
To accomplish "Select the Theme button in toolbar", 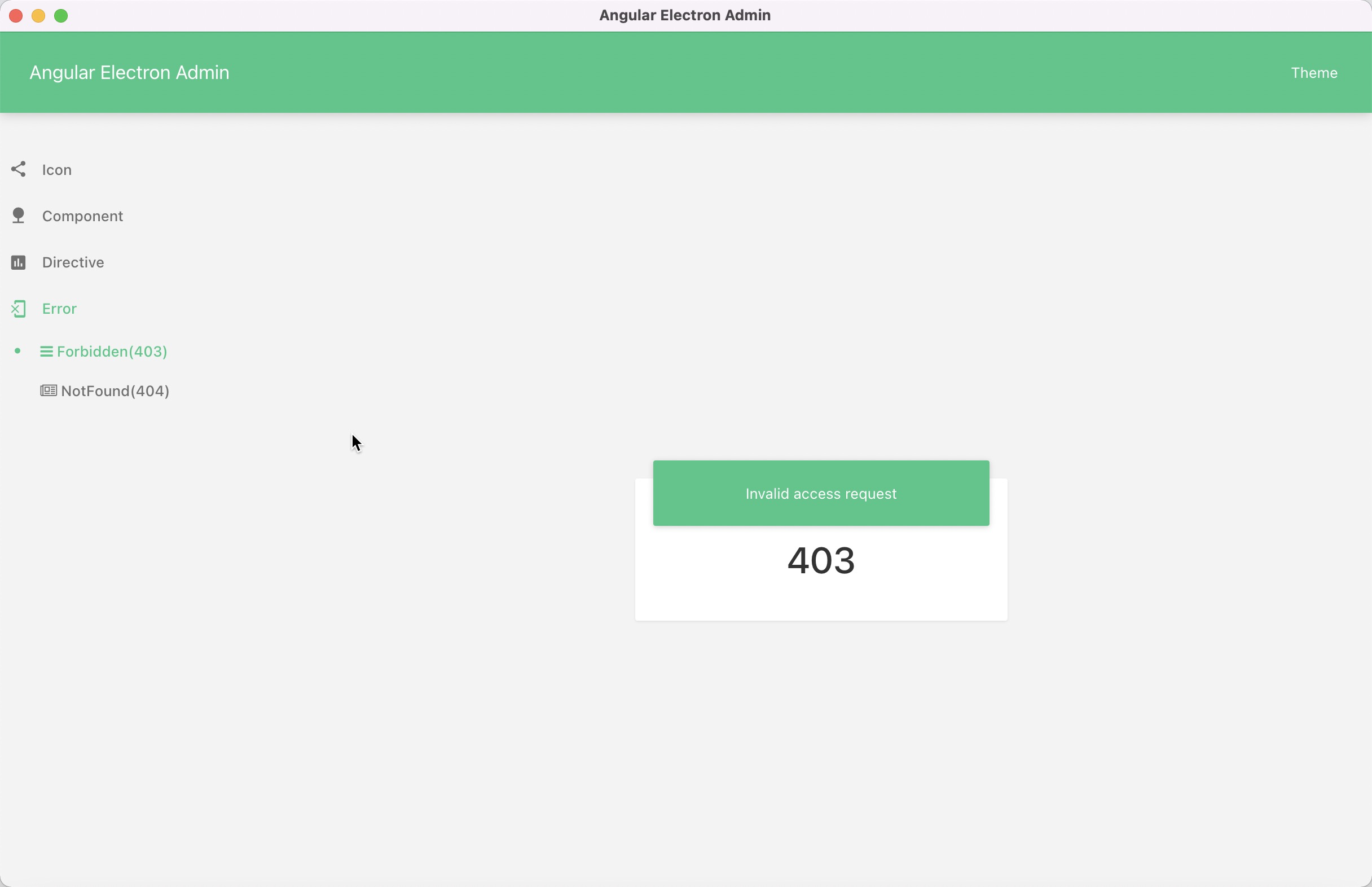I will (1314, 72).
